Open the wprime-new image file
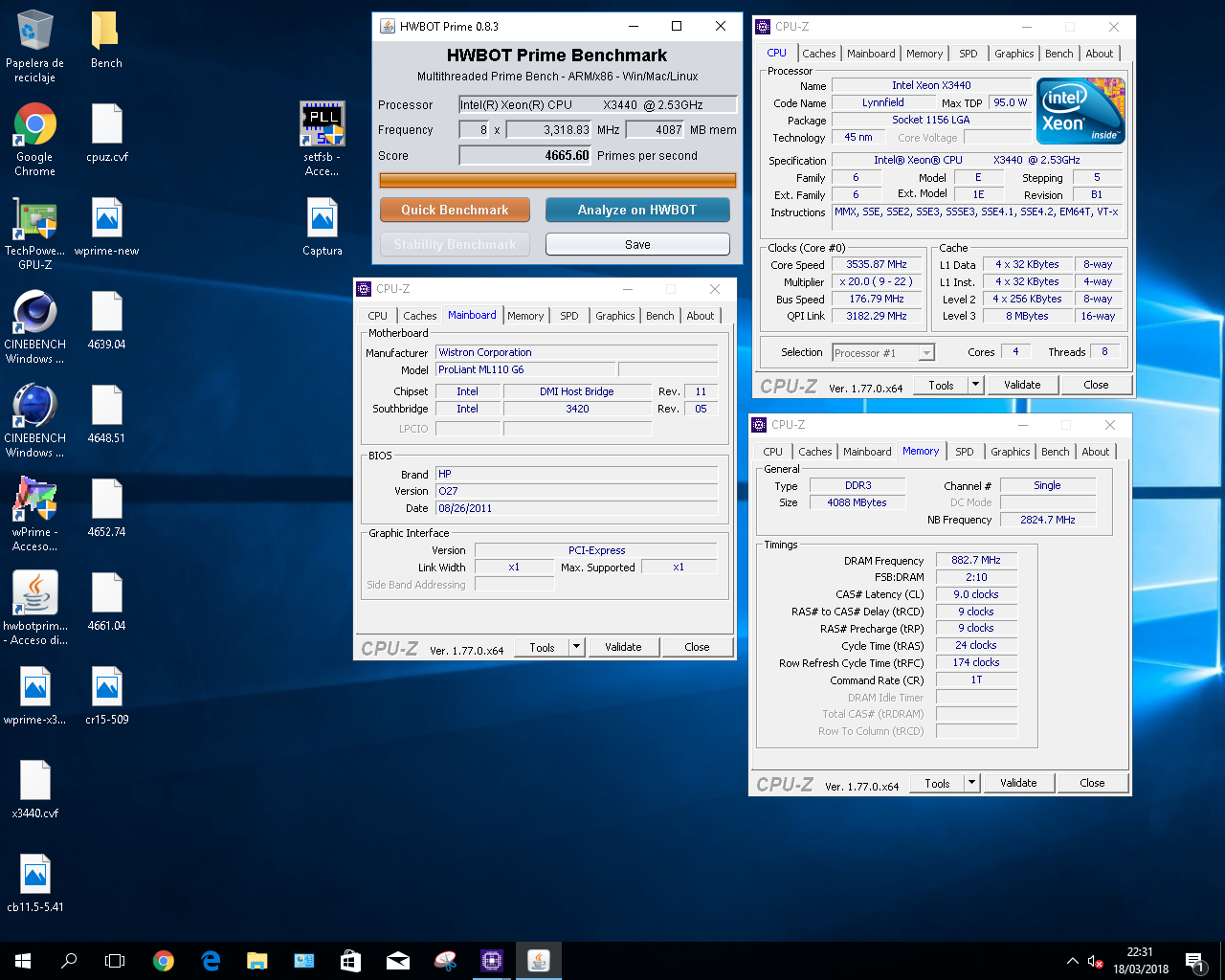The width and height of the screenshot is (1225, 980). (x=106, y=226)
